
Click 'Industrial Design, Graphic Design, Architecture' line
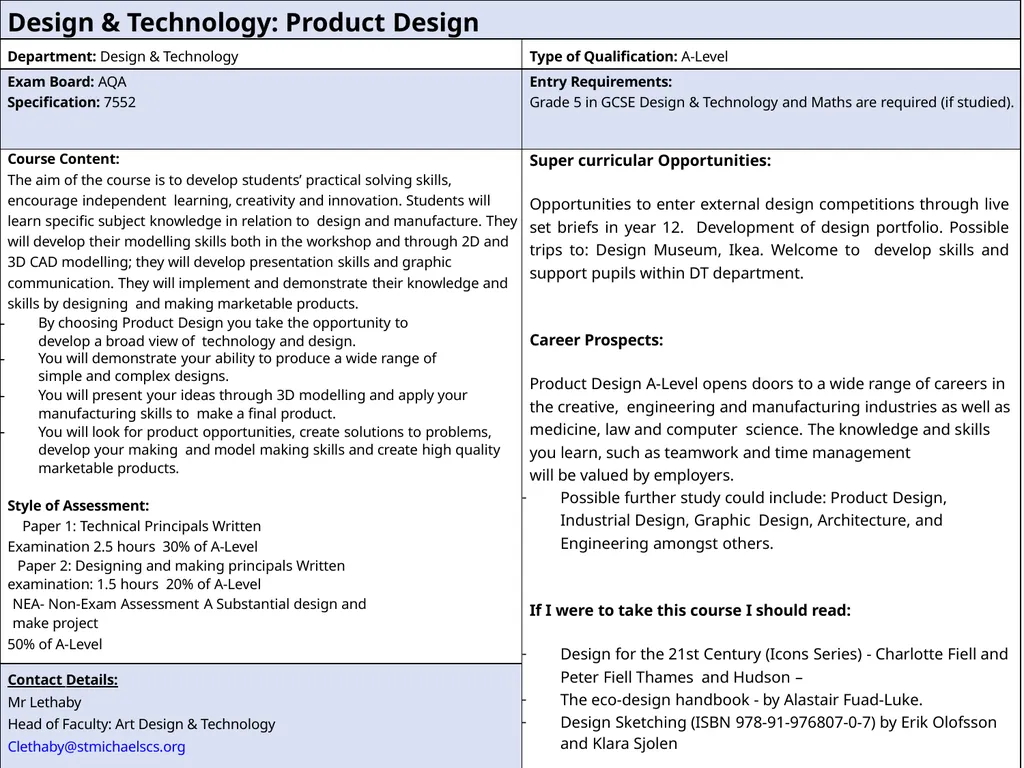[x=751, y=520]
